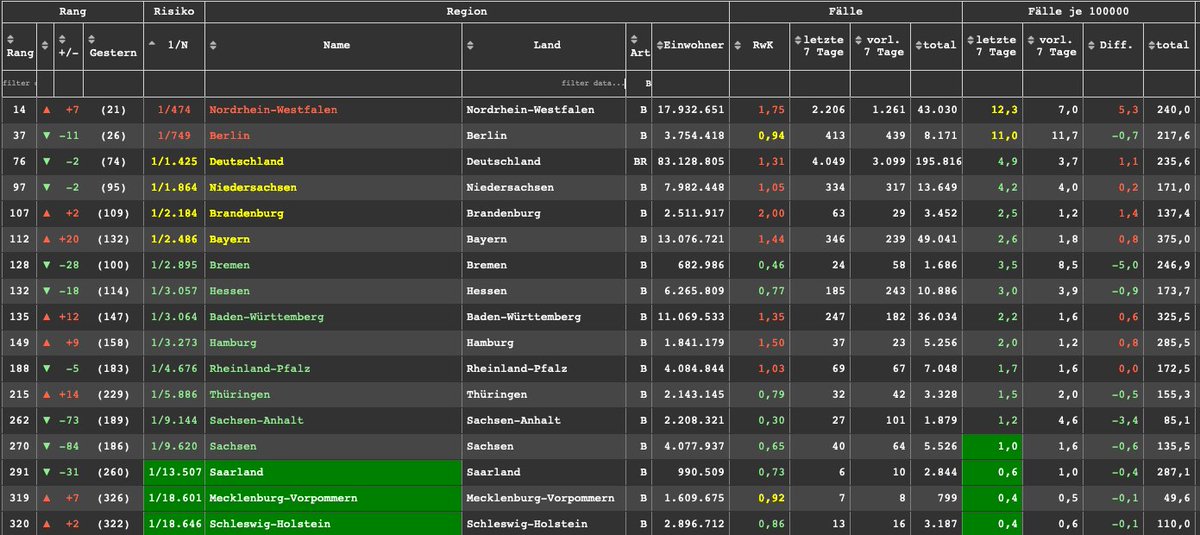Open the yellow Niedersachsen region name
Viewport: 1200px width, 535px height.
pos(253,187)
